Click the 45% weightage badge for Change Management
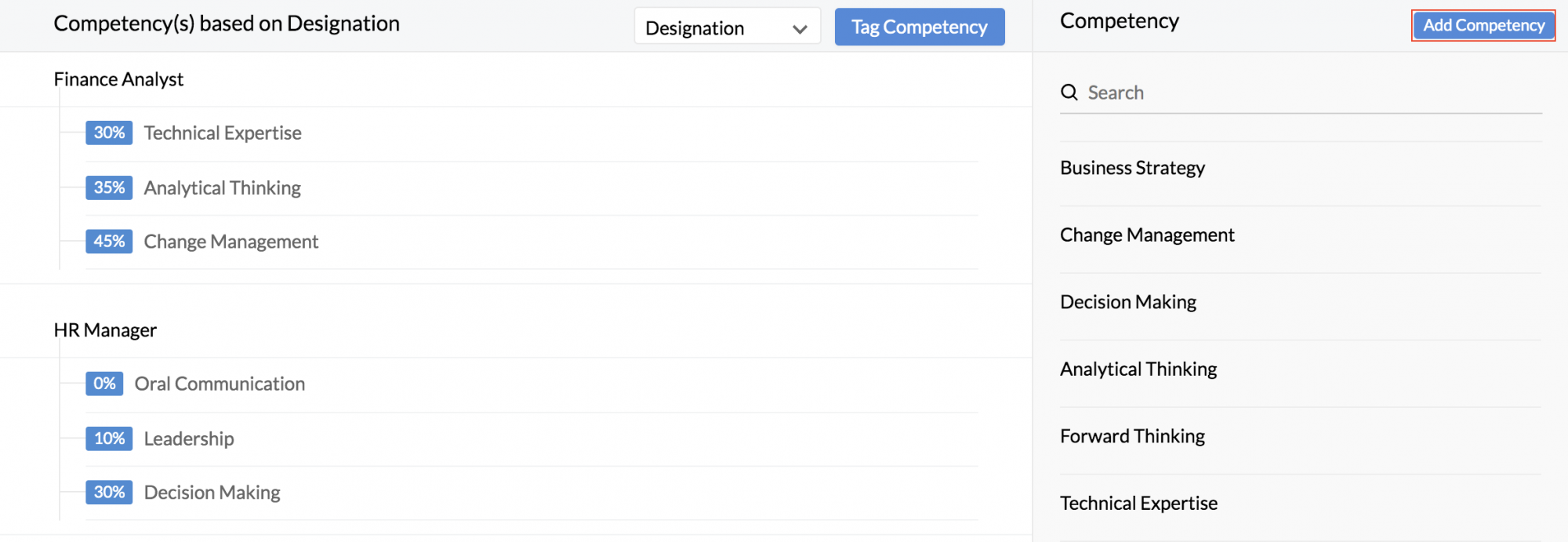The height and width of the screenshot is (542, 1568). click(109, 241)
